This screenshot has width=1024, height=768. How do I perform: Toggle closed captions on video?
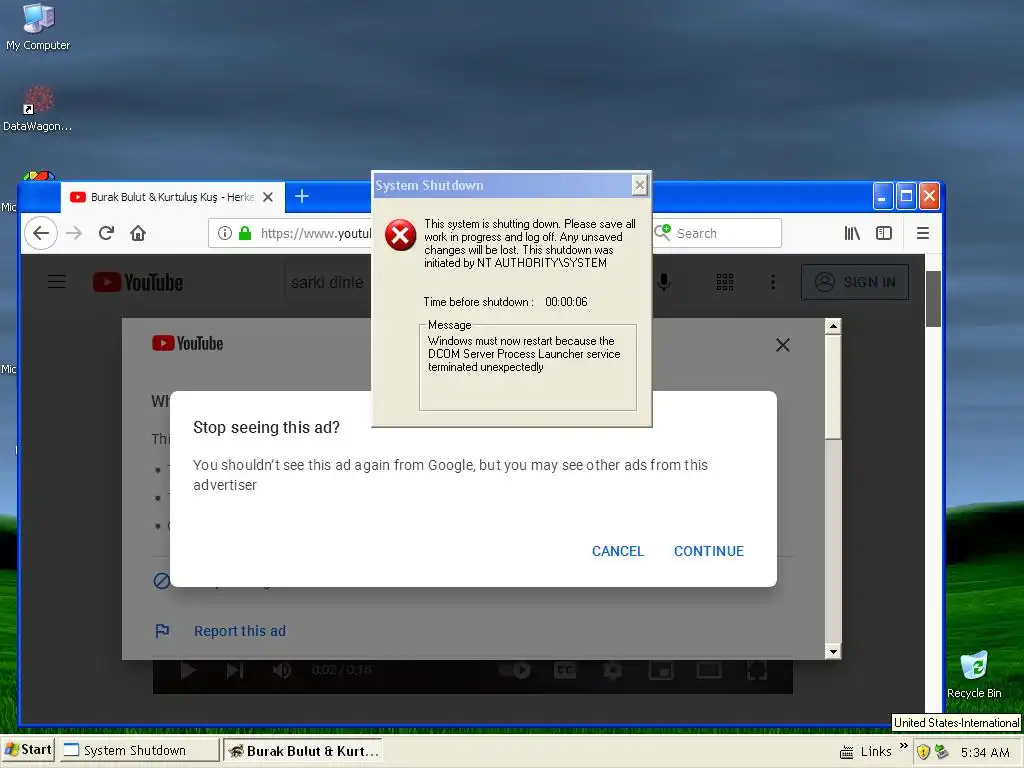[565, 671]
